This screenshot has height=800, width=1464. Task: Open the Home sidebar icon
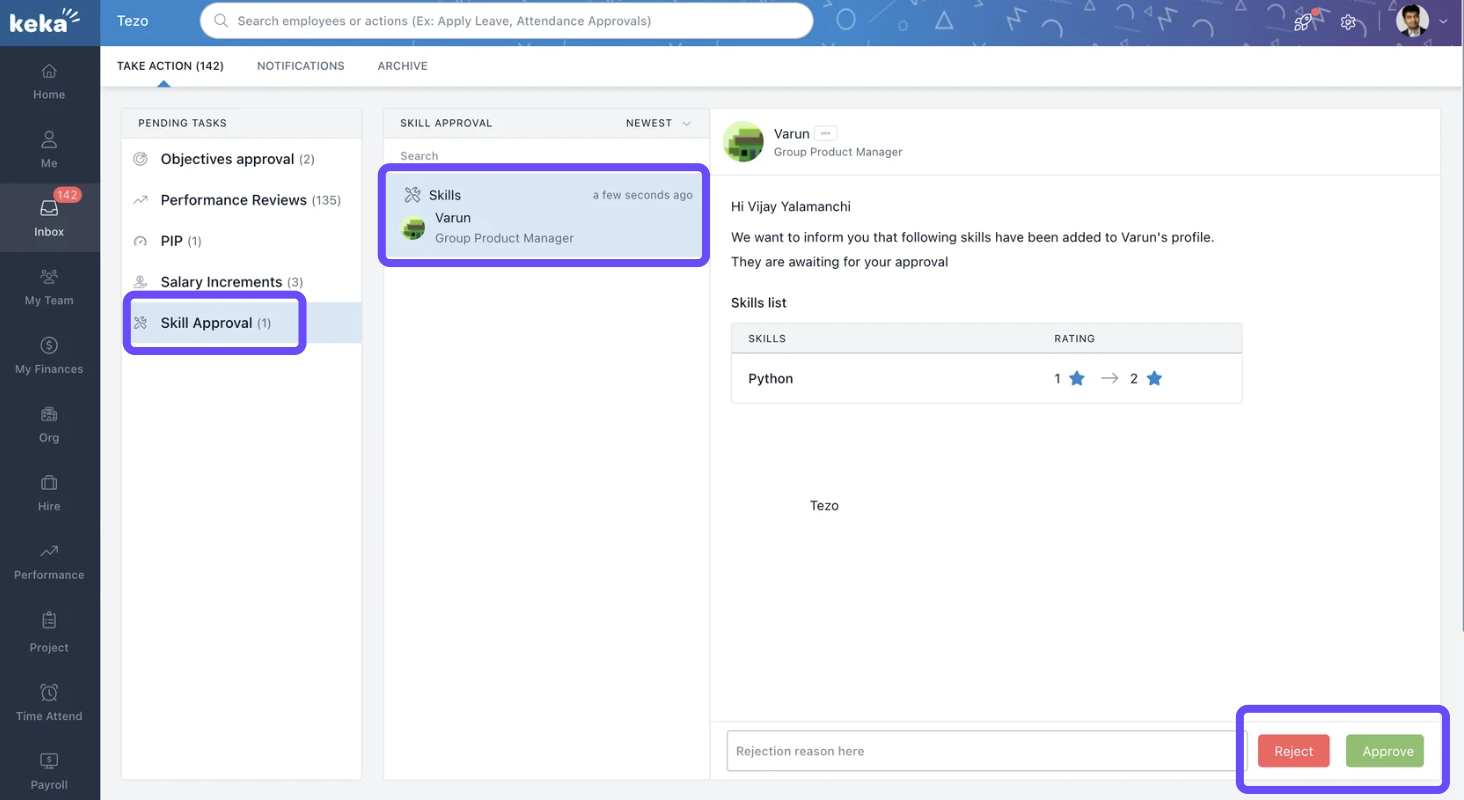(x=49, y=81)
